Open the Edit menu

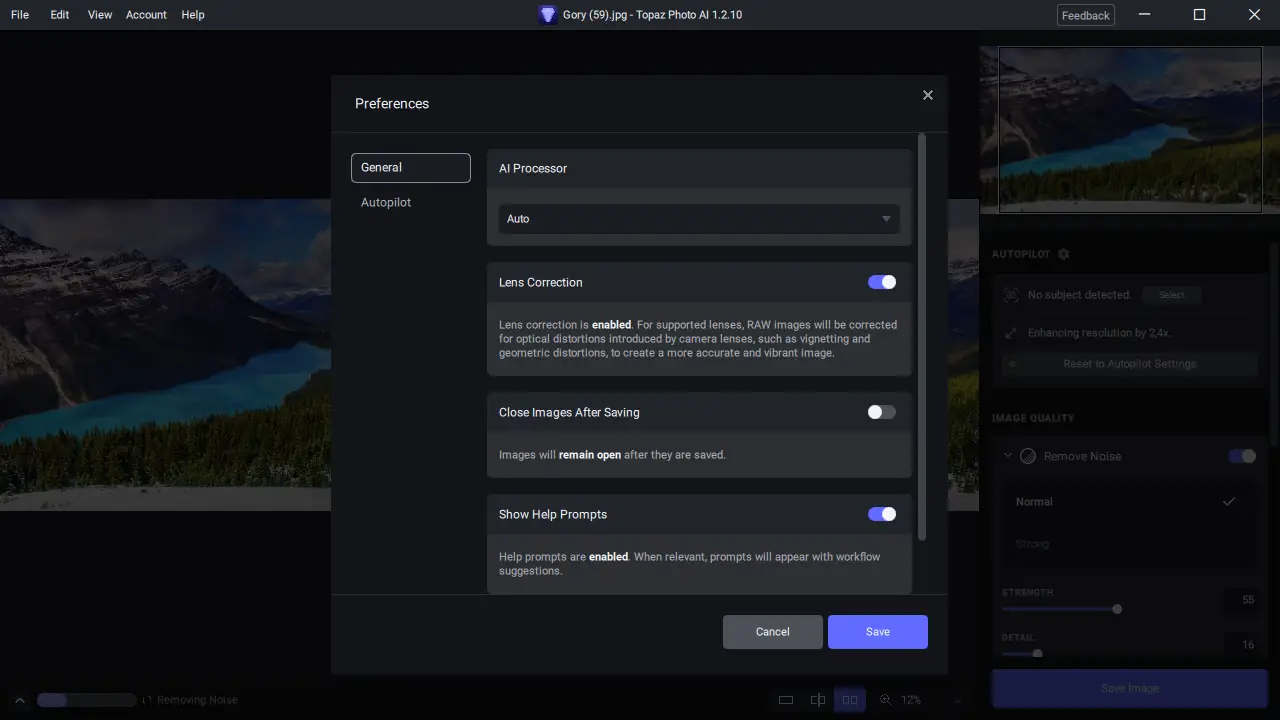[60, 15]
